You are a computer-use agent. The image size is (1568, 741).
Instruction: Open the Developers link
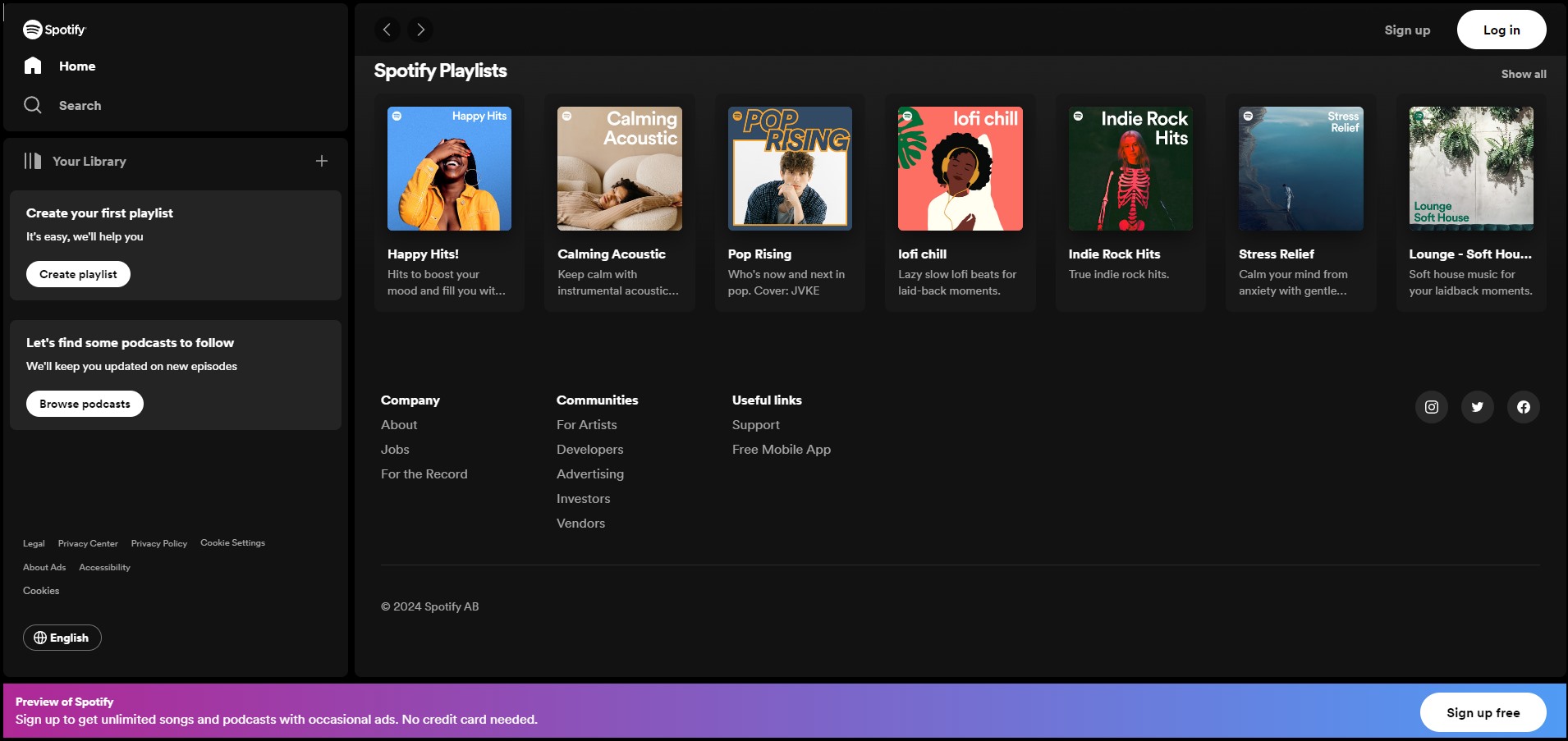(x=590, y=449)
